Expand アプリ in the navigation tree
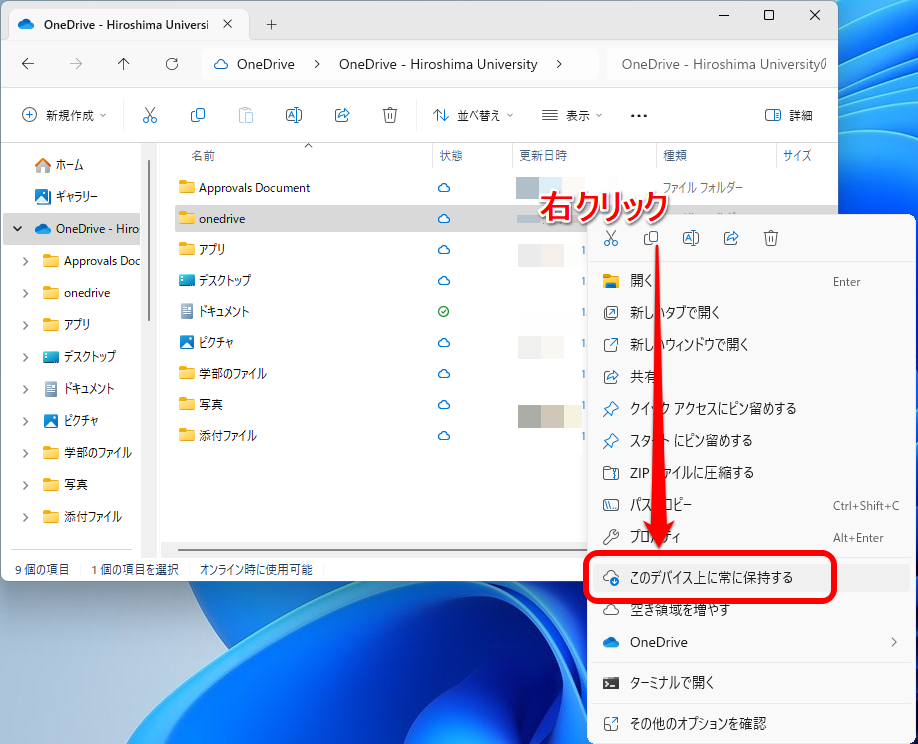Screen dimensions: 918x744 pyautogui.click(x=25, y=325)
